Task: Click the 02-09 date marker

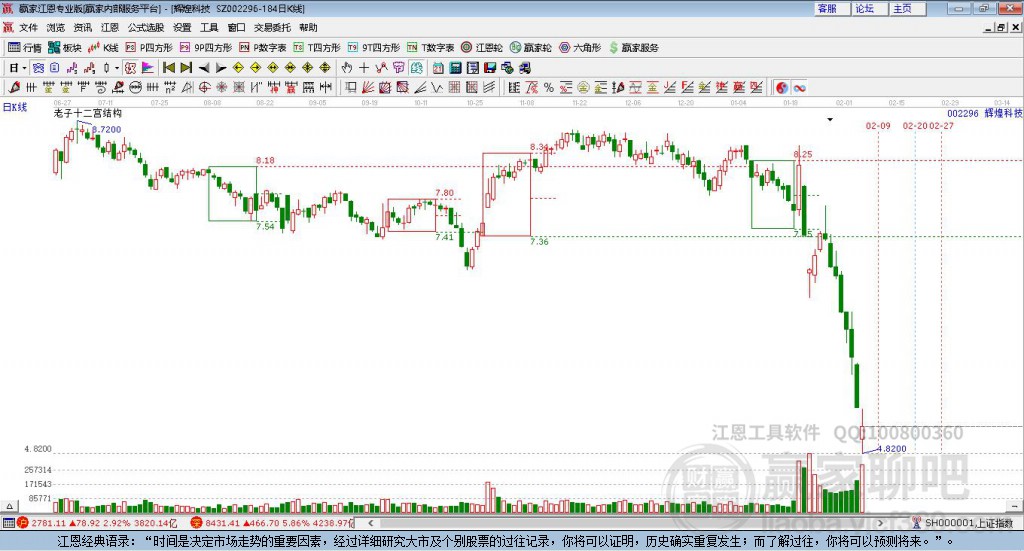Action: (x=878, y=126)
